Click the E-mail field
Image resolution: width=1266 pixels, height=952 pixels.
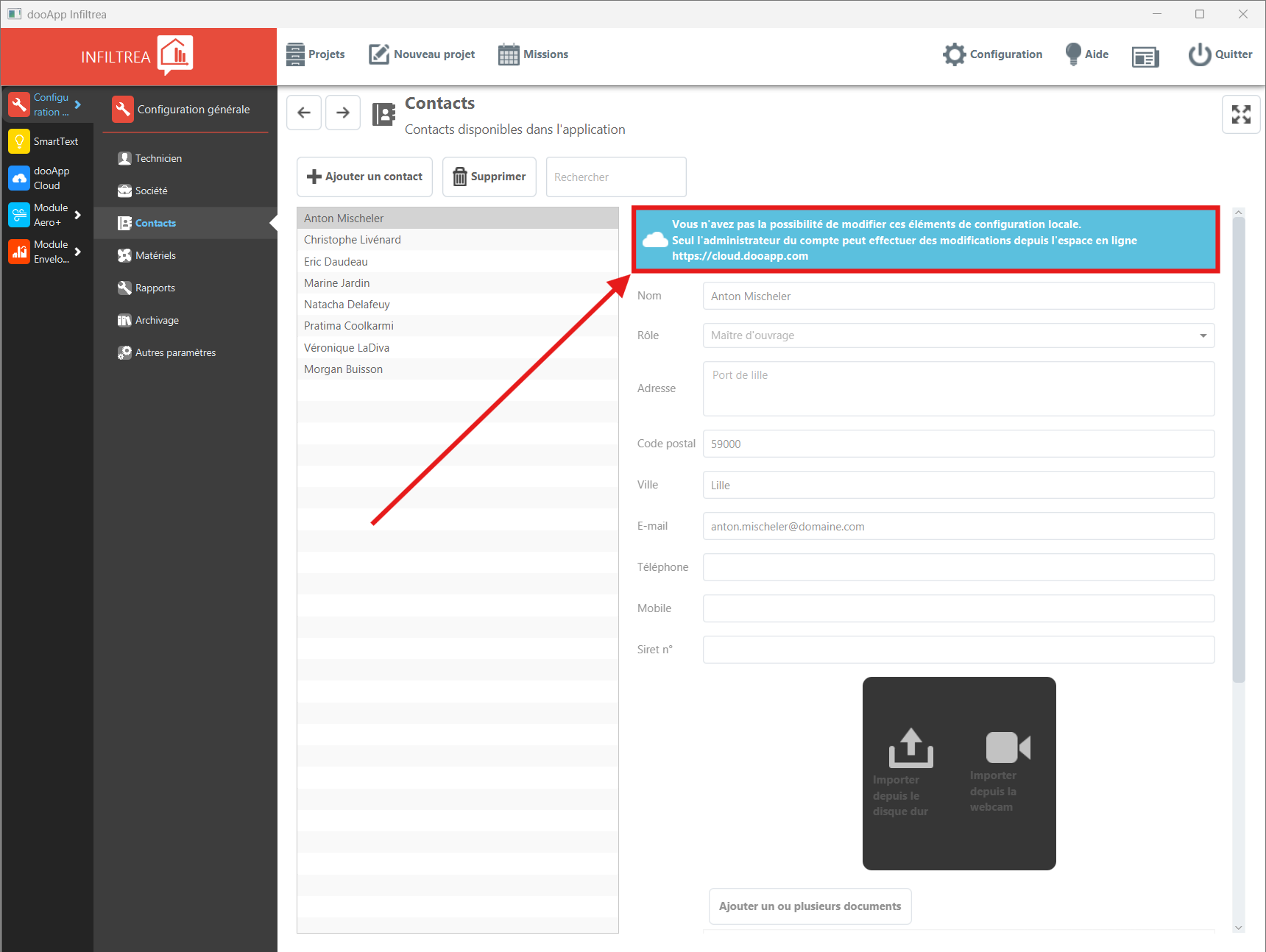958,526
